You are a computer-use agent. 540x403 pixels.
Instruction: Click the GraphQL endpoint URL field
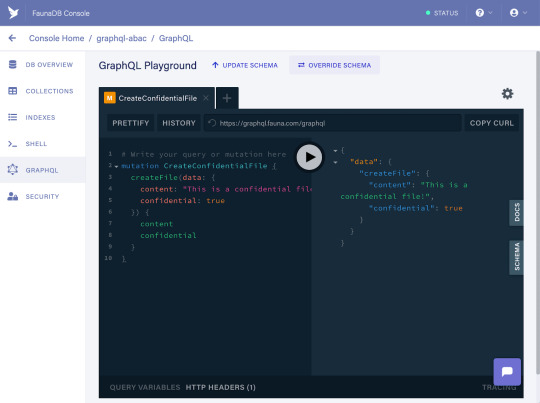point(333,123)
